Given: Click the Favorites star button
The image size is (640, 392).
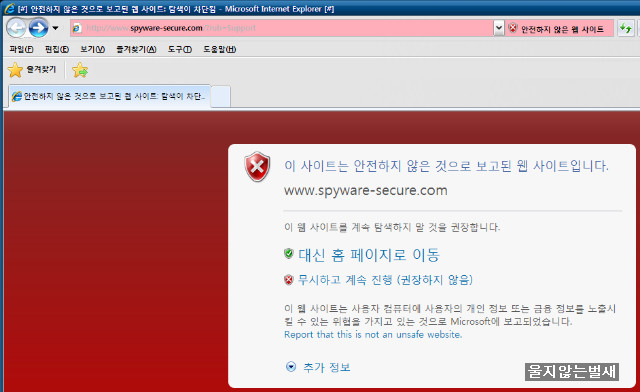Looking at the screenshot, I should pos(32,70).
